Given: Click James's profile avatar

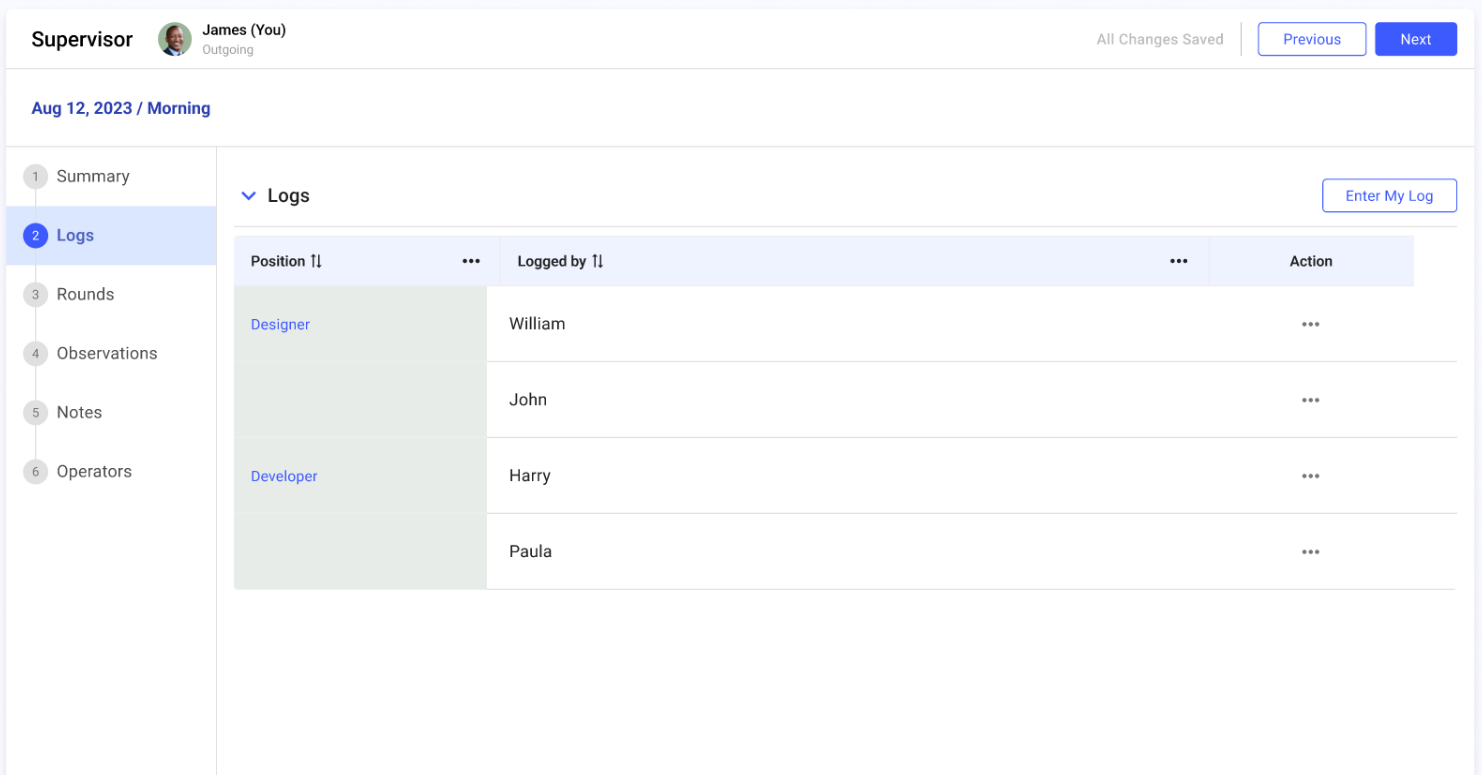Looking at the screenshot, I should point(175,39).
